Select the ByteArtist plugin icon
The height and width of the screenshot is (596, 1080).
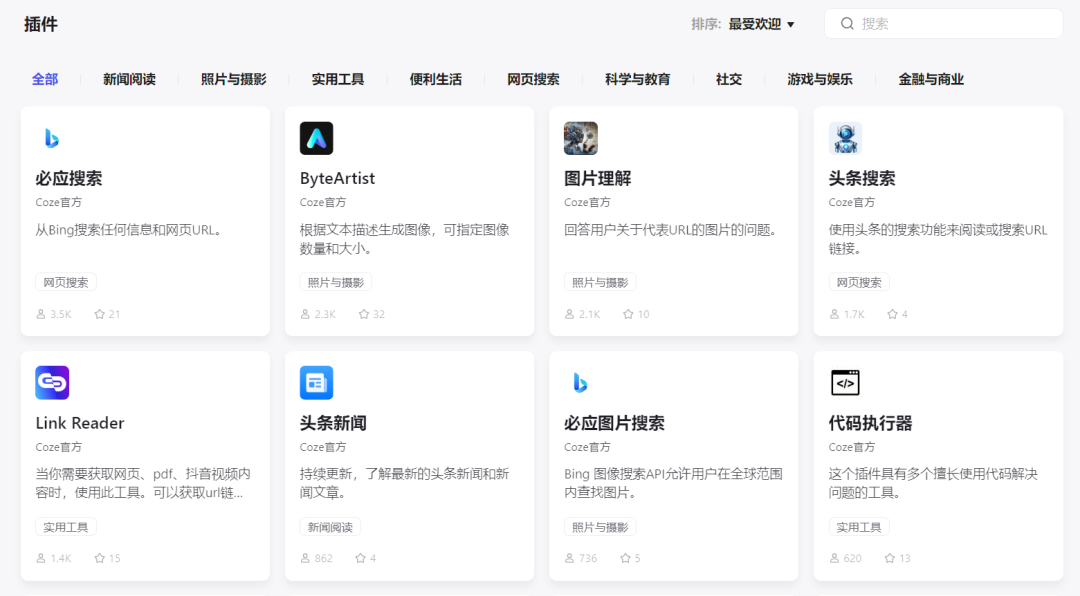pyautogui.click(x=316, y=137)
